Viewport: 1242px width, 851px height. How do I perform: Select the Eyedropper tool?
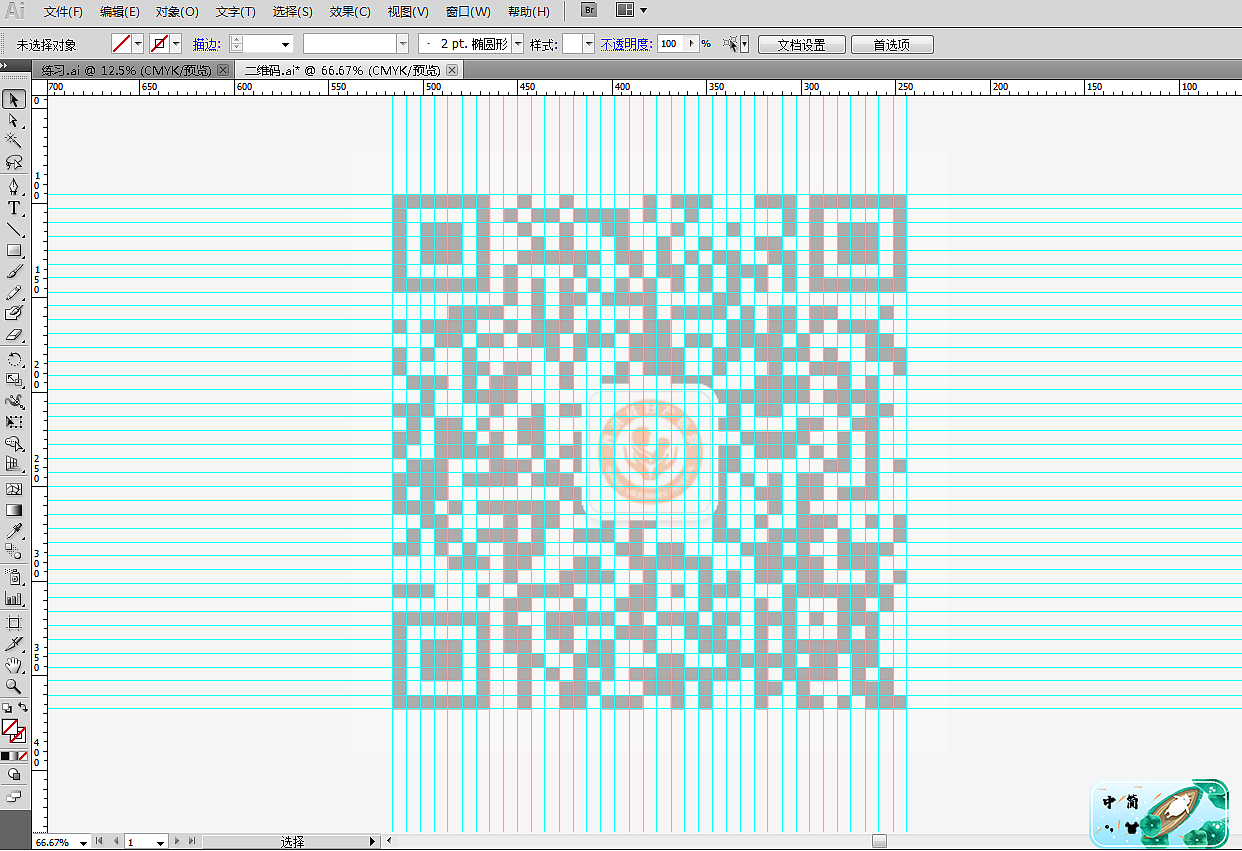point(14,531)
